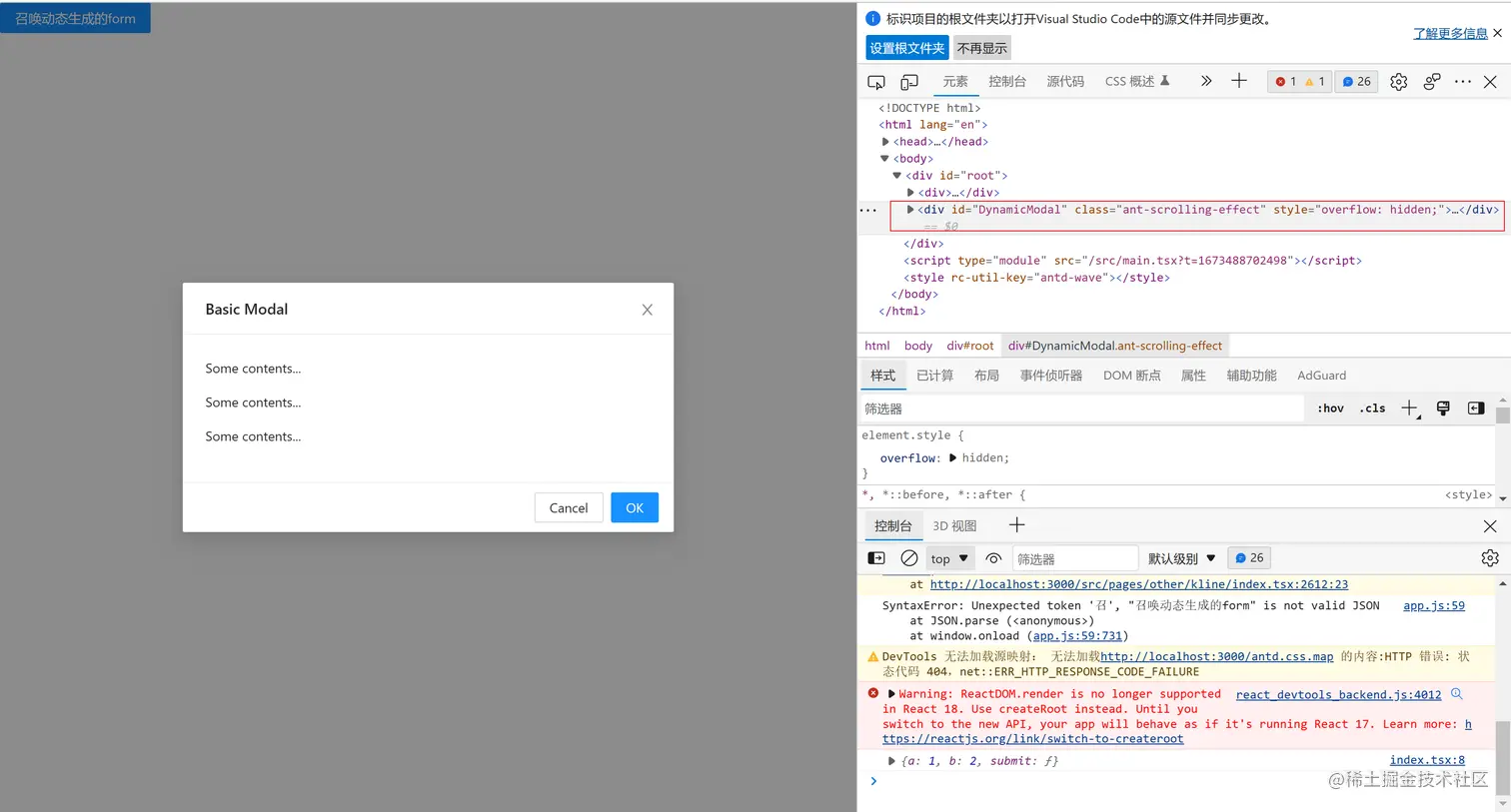Toggle device emulation icon in DevTools
The width and height of the screenshot is (1511, 812).
[x=909, y=82]
